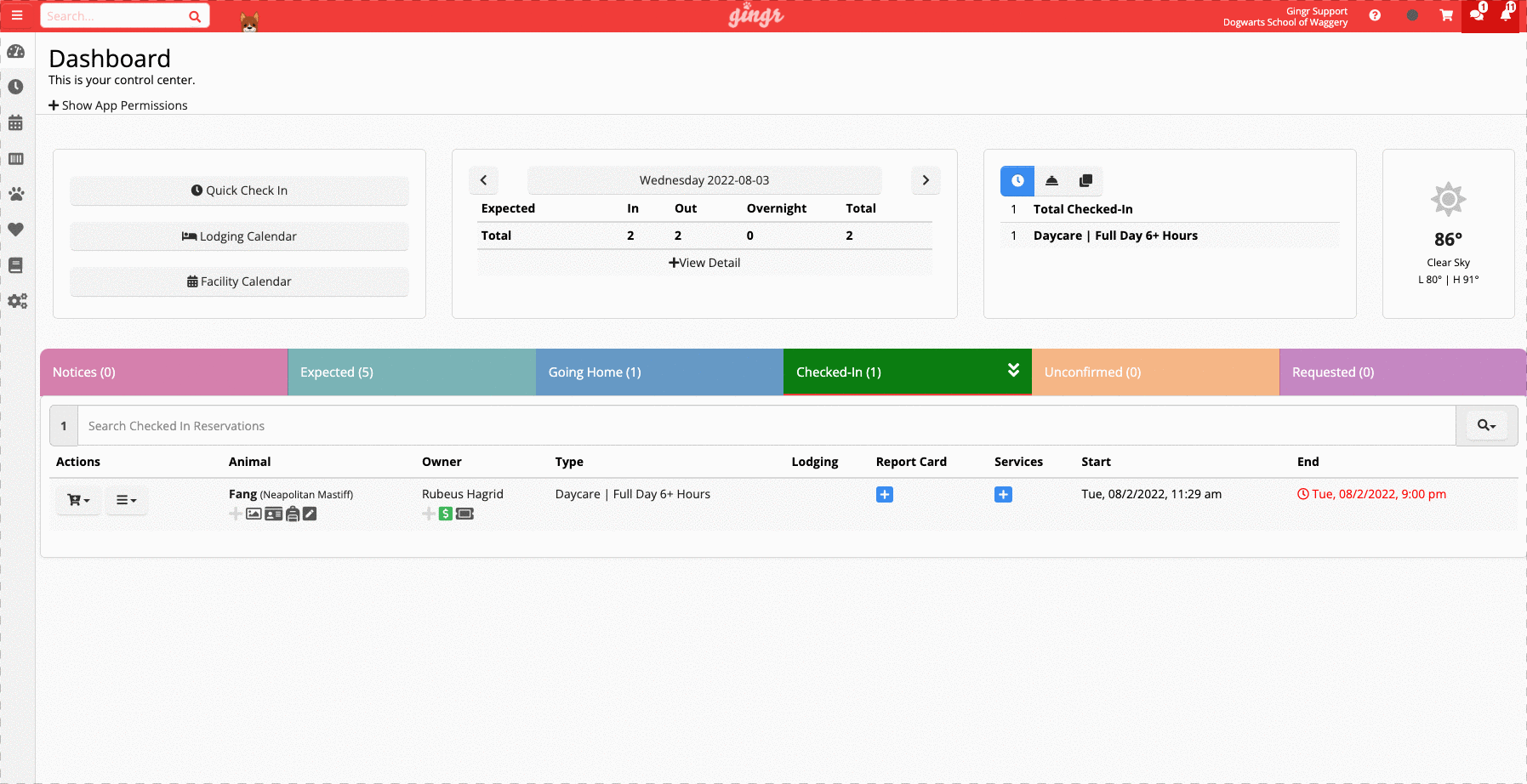Switch to the Expected (5) tab
This screenshot has height=784, width=1527.
pyautogui.click(x=412, y=372)
